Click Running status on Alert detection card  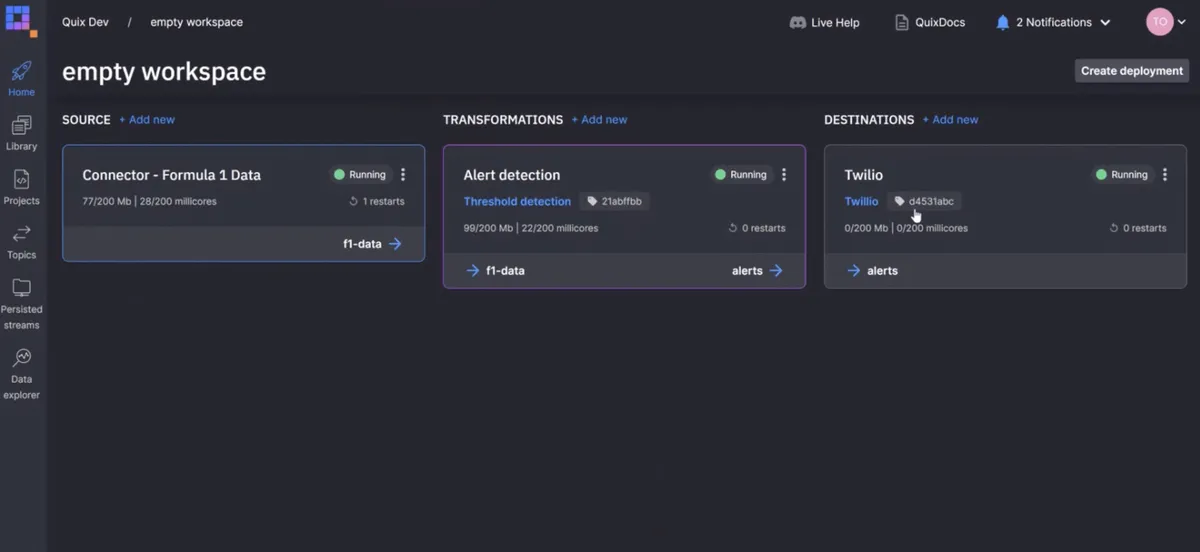click(x=741, y=175)
